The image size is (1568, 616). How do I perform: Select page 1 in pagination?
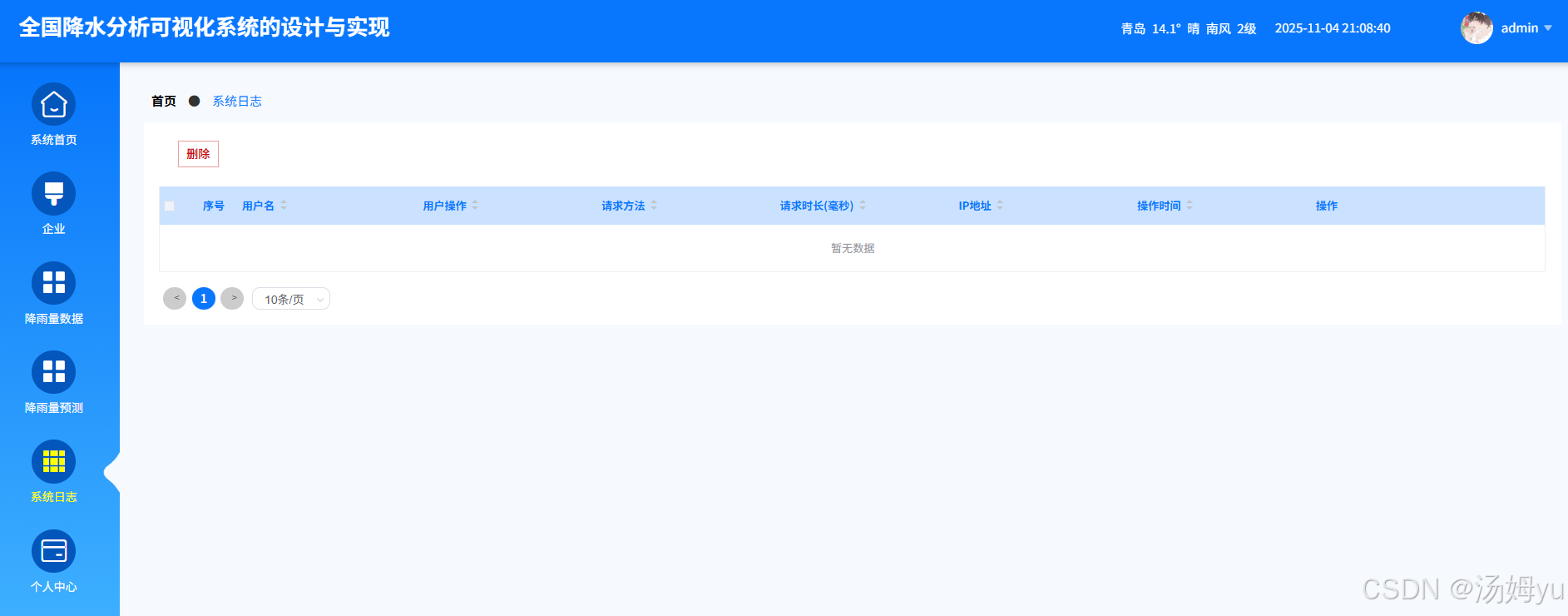pyautogui.click(x=204, y=298)
